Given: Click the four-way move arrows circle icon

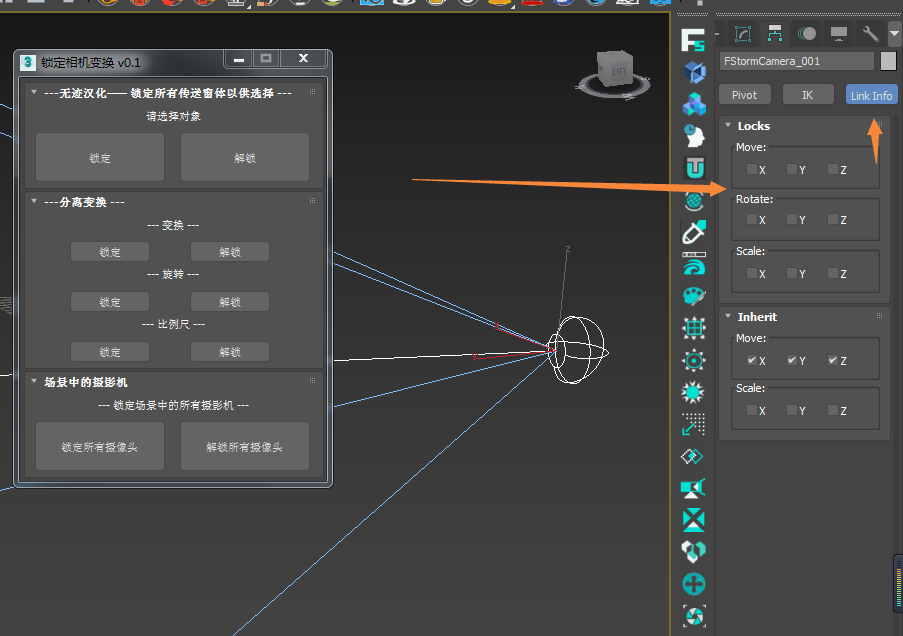Looking at the screenshot, I should point(693,584).
